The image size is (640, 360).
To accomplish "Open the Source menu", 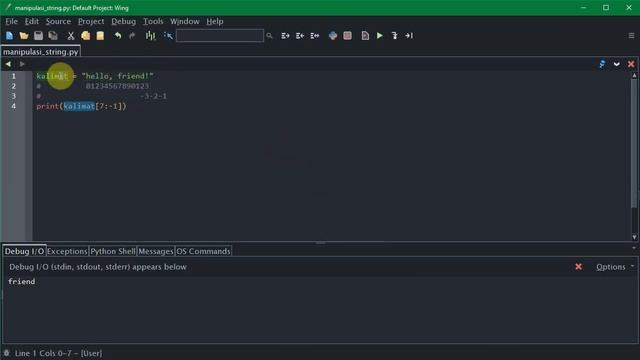I will (58, 21).
